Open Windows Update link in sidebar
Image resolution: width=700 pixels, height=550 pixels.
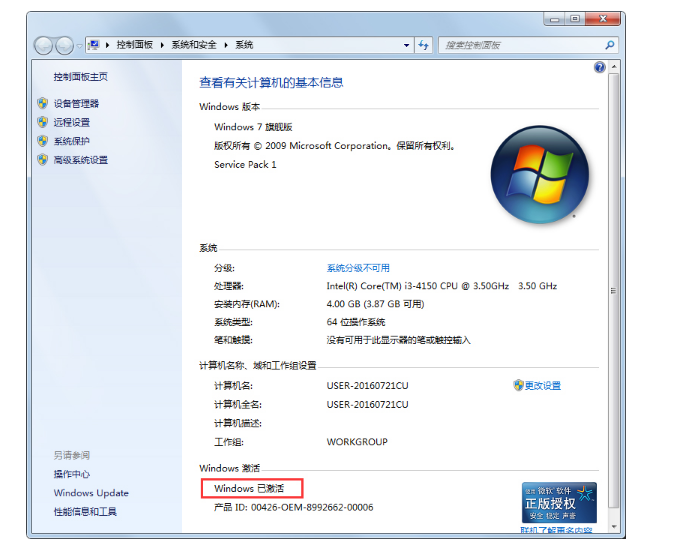(91, 493)
